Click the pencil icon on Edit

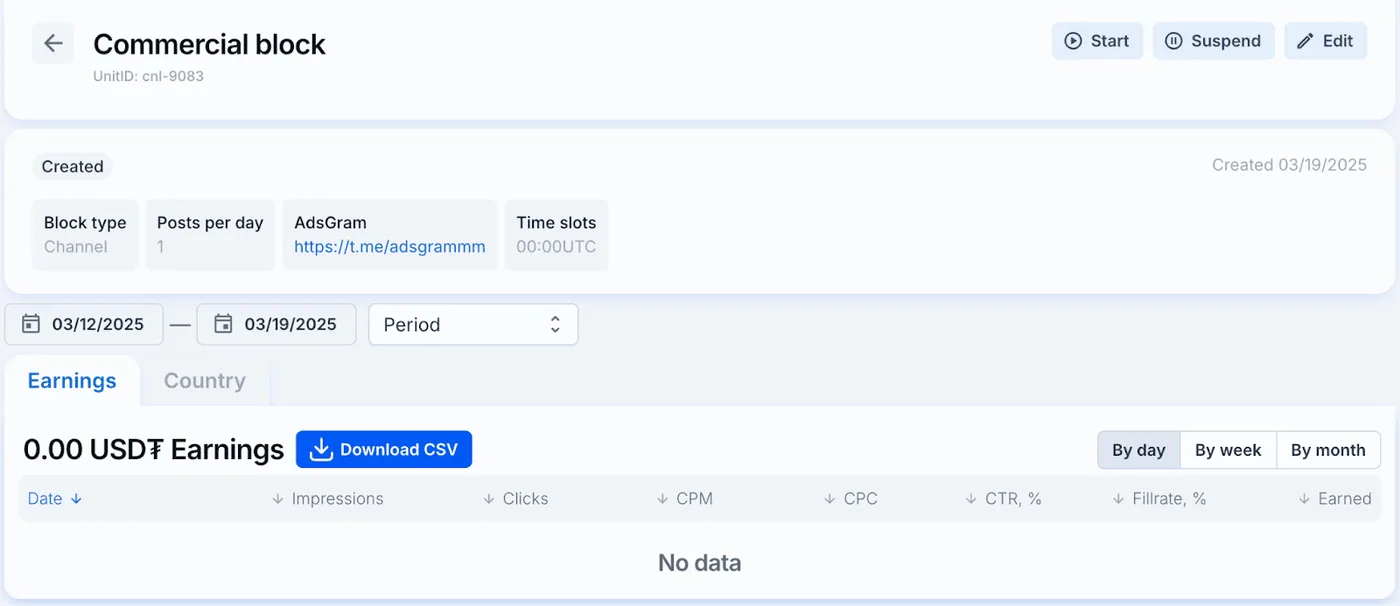click(1305, 41)
